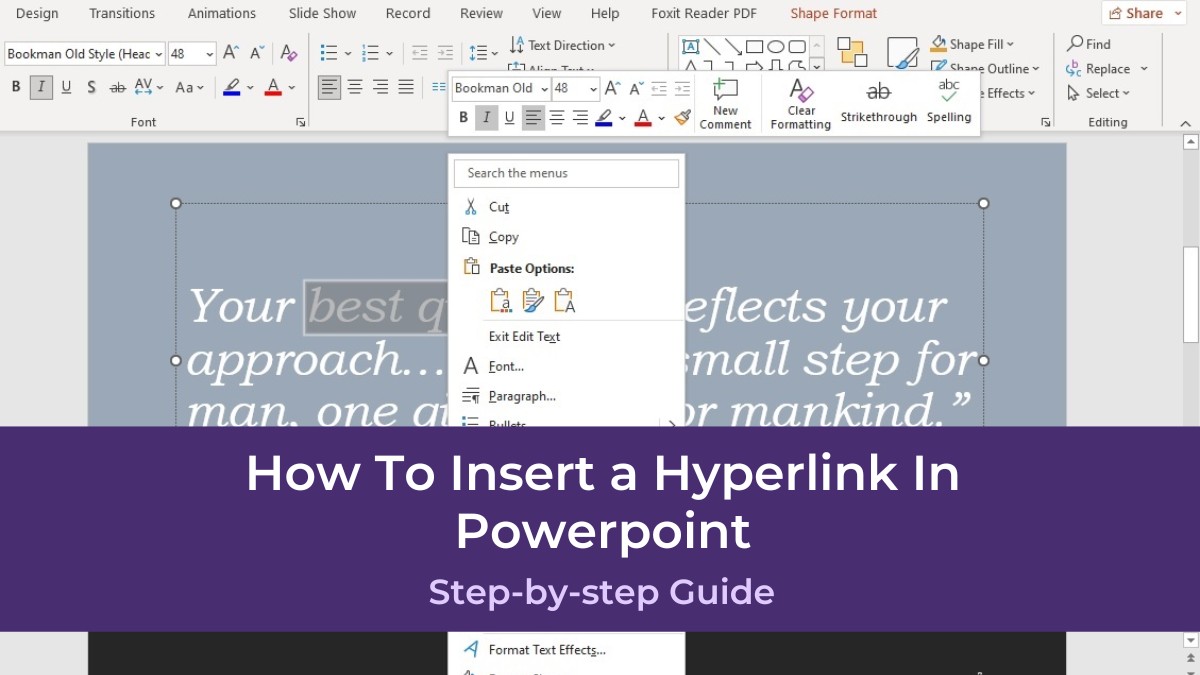The height and width of the screenshot is (675, 1200).
Task: Open the font size dropdown on mini toolbar
Action: point(594,88)
